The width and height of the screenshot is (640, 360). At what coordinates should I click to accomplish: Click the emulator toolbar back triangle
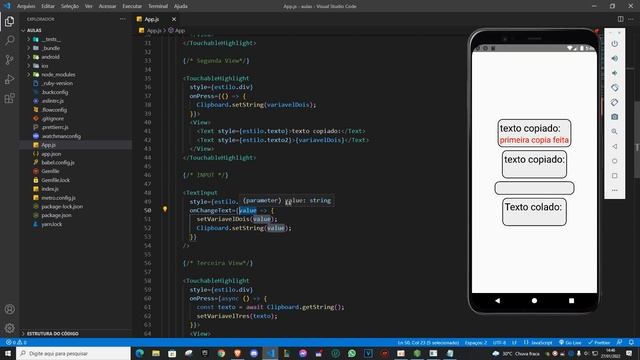(x=615, y=146)
